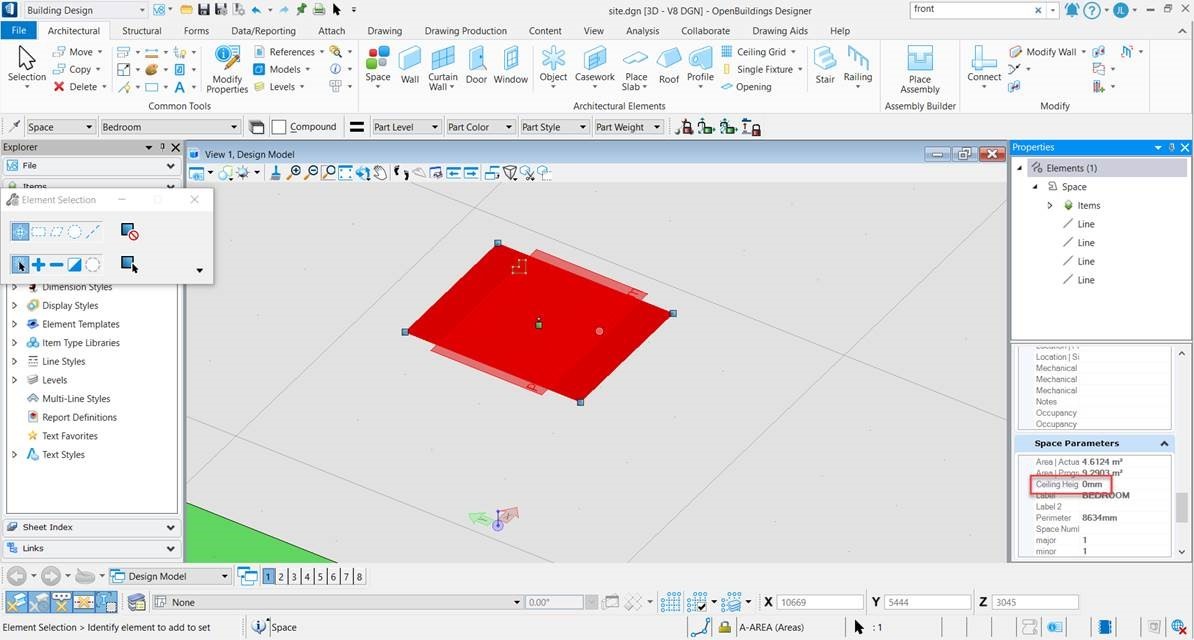Click the Opening button in the ribbon

click(x=745, y=87)
